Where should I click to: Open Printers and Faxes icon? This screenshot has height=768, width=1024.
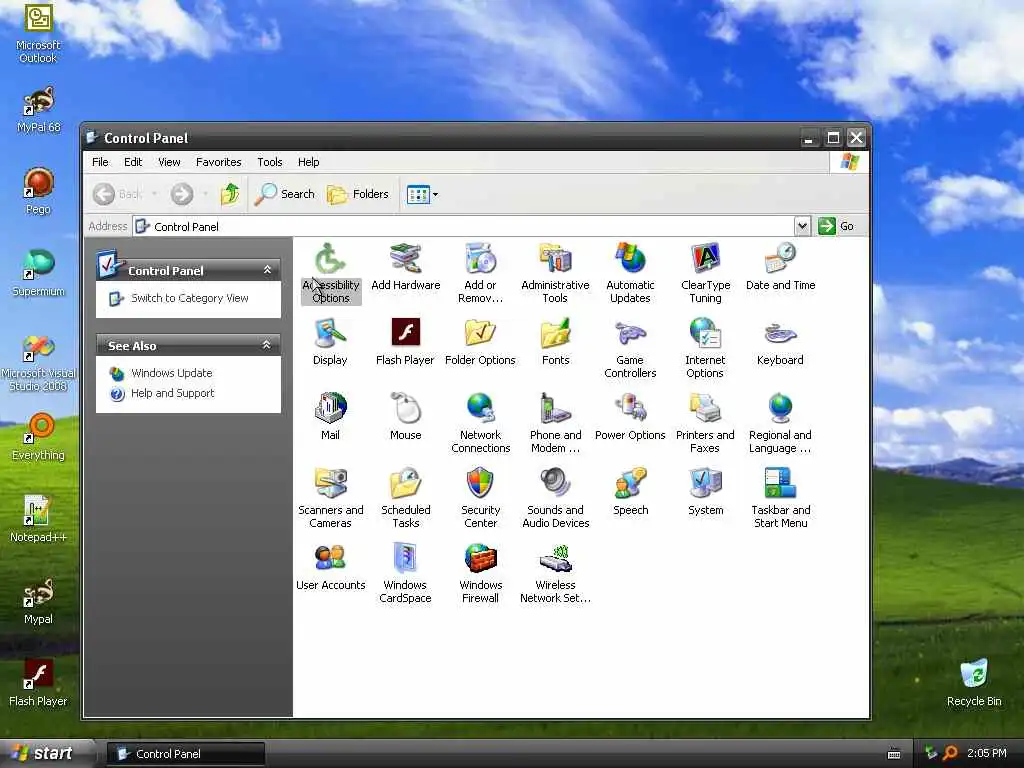click(x=705, y=423)
